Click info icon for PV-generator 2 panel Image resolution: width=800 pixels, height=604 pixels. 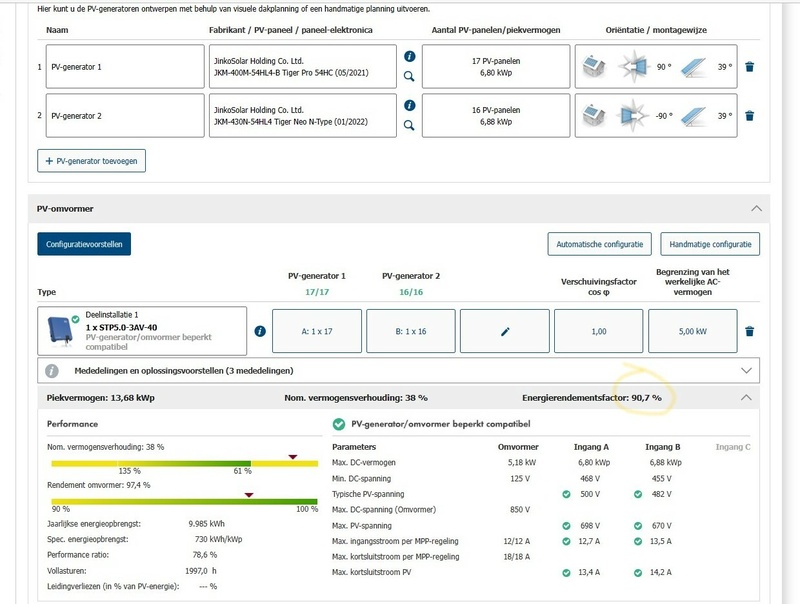click(409, 105)
